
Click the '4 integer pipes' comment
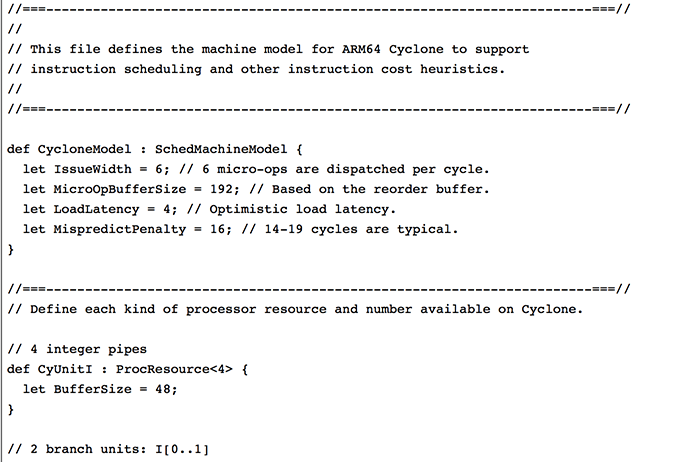tap(77, 350)
